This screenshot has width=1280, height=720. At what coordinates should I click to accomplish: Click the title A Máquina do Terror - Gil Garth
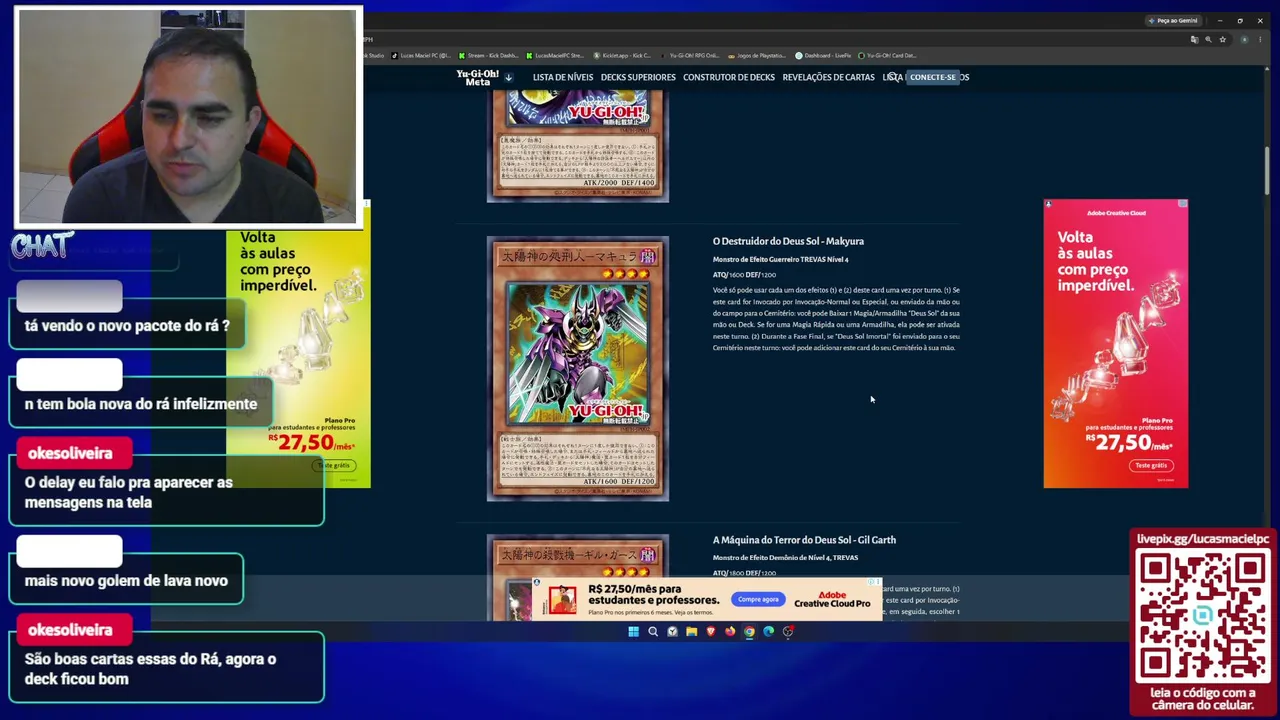(x=804, y=540)
